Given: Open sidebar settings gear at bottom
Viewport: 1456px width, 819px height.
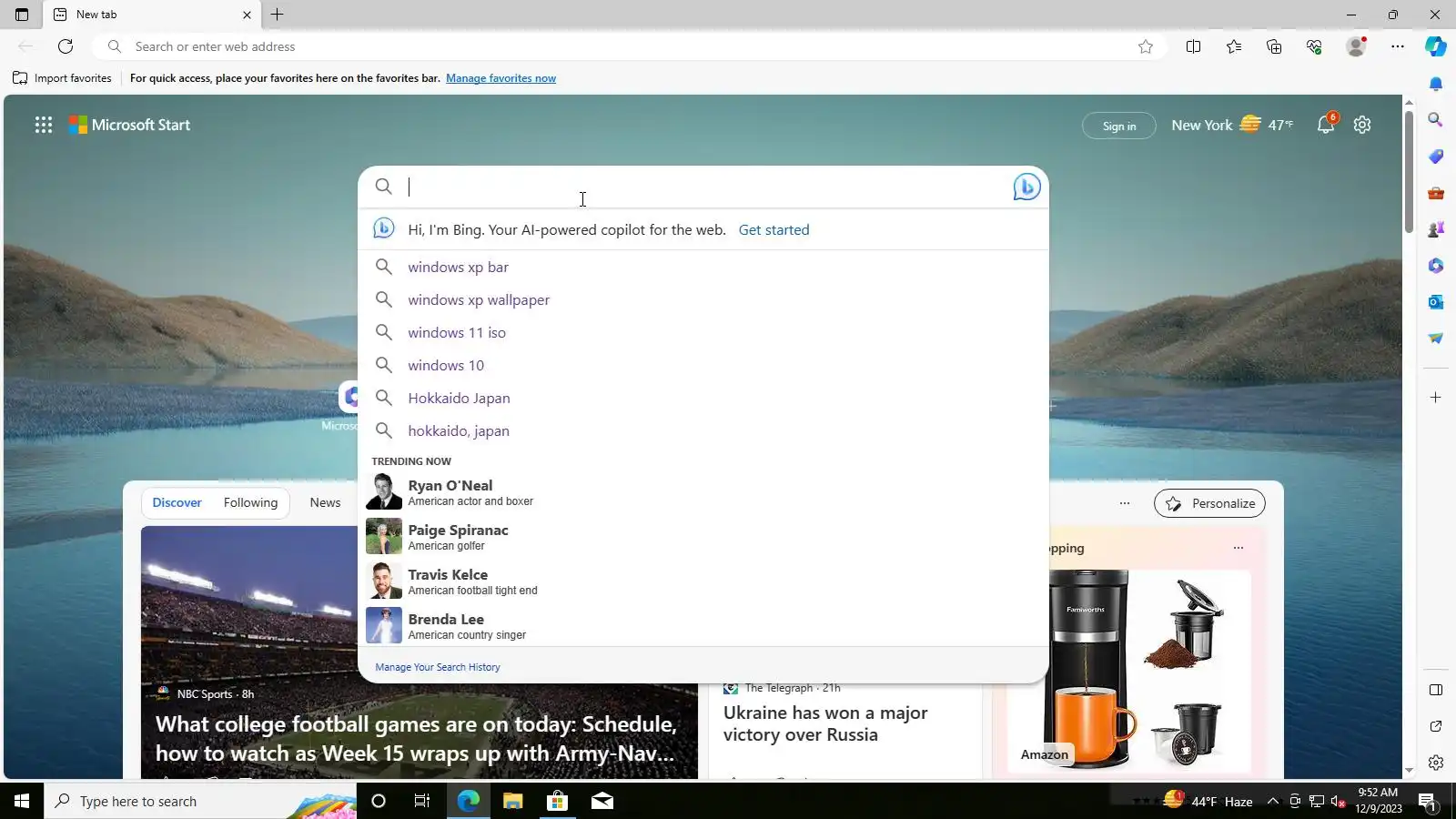Looking at the screenshot, I should [1436, 763].
